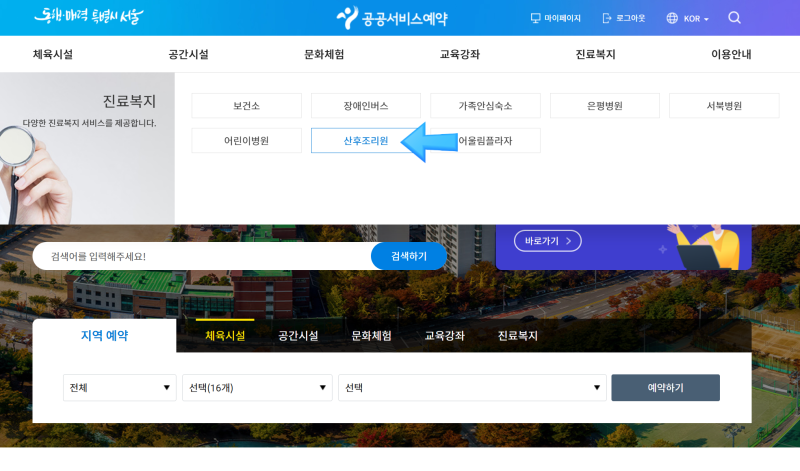Click the 진료복지 panel heading

pos(129,101)
